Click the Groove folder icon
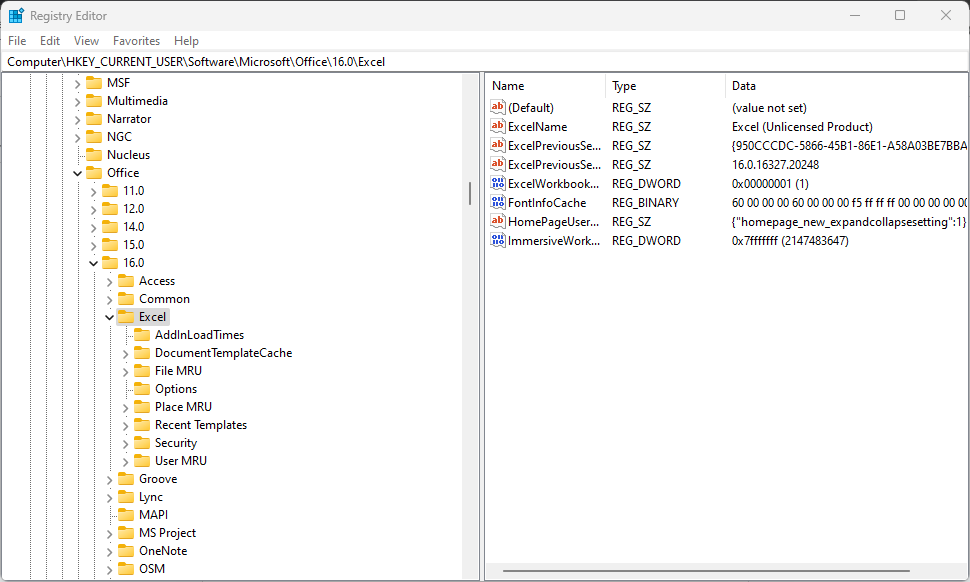 [x=126, y=479]
